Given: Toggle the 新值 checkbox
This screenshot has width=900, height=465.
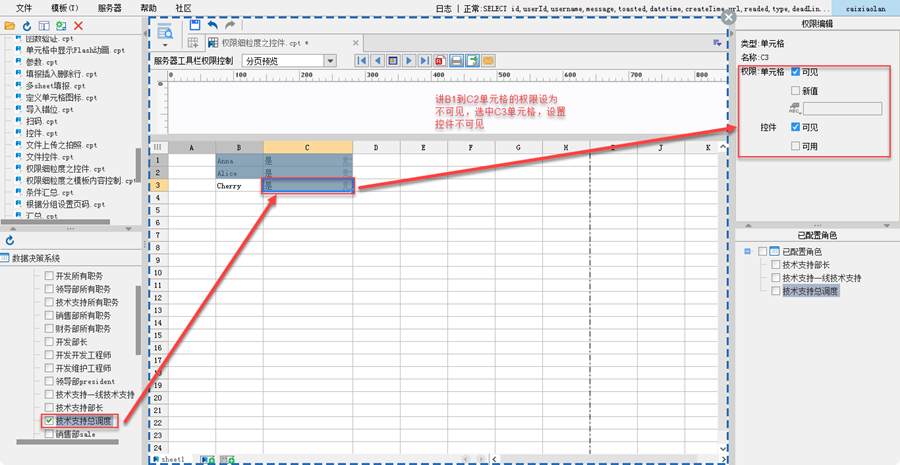Looking at the screenshot, I should 795,90.
